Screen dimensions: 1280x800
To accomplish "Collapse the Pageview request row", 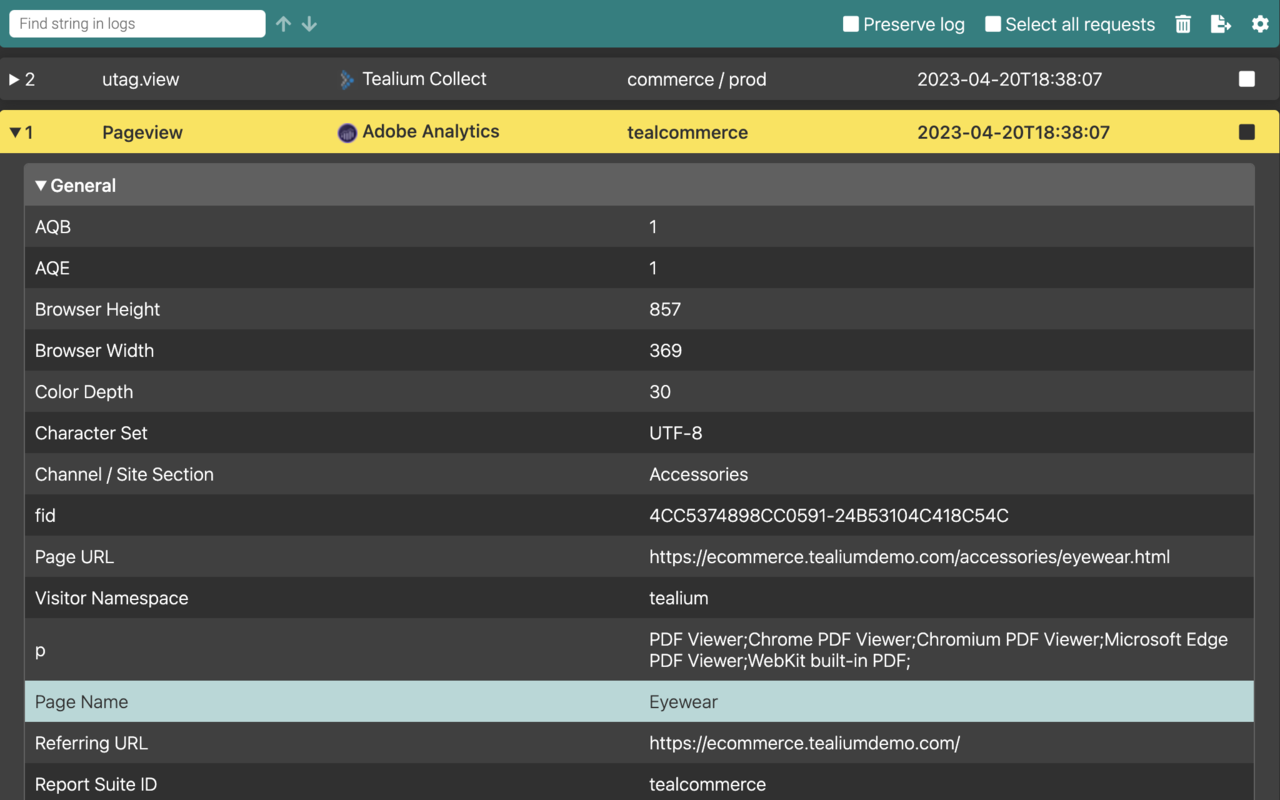I will coord(15,132).
